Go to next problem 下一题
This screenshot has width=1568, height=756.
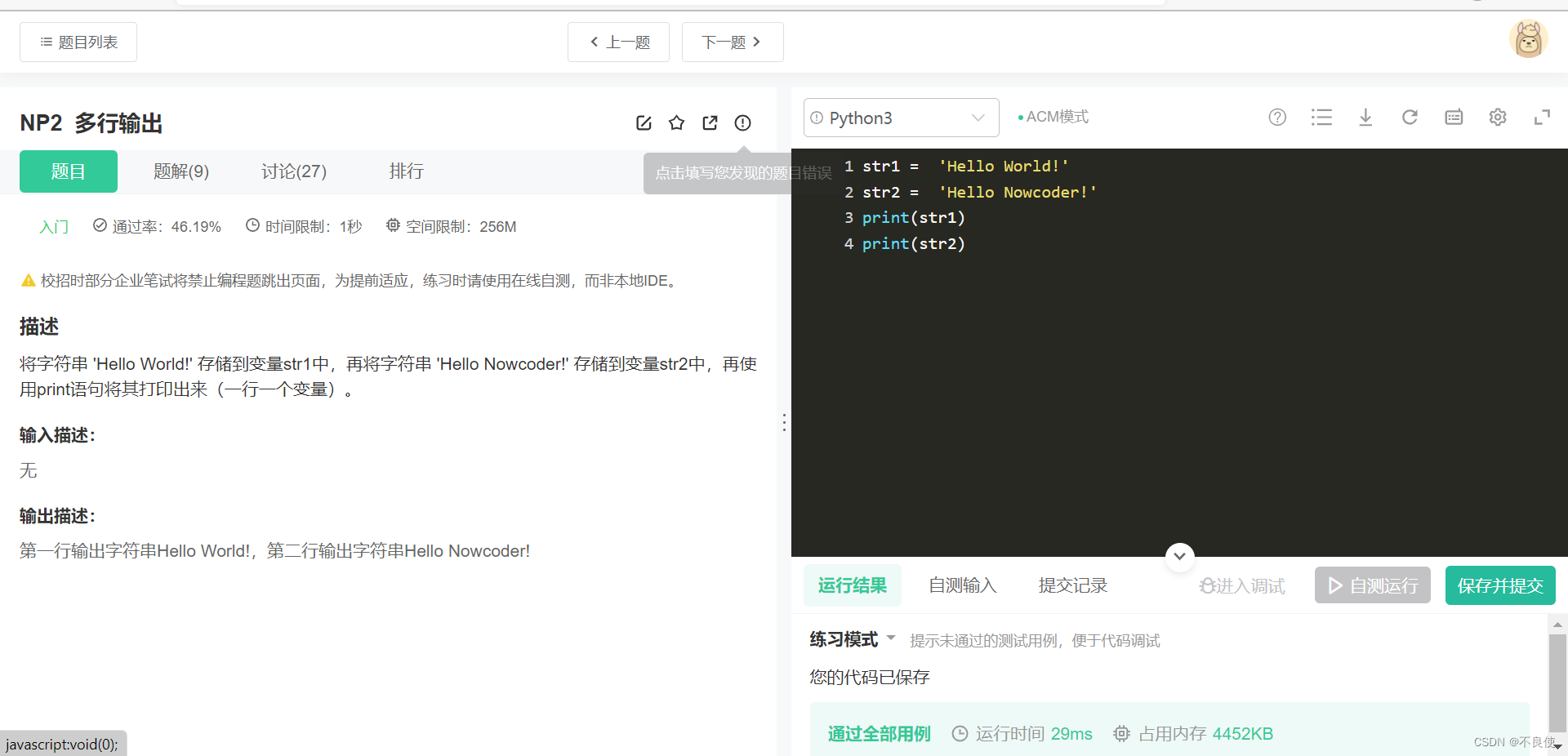pyautogui.click(x=733, y=42)
